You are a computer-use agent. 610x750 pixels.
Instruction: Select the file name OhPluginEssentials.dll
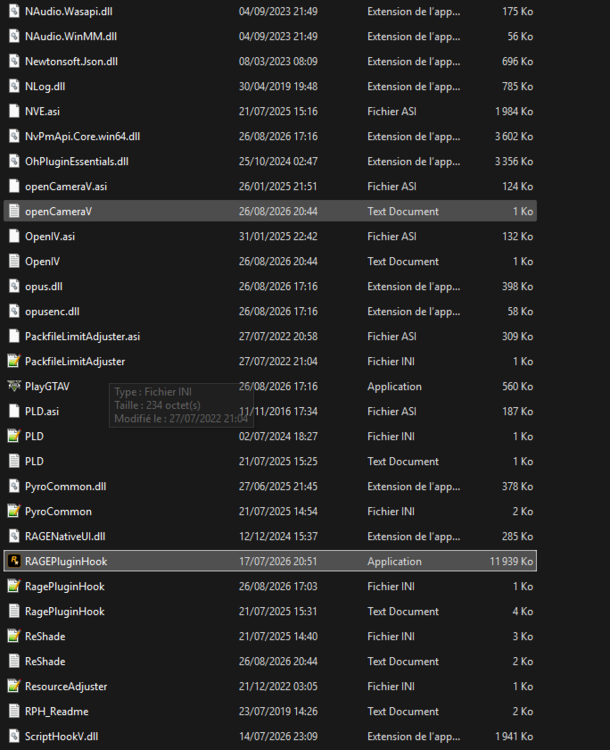click(77, 161)
